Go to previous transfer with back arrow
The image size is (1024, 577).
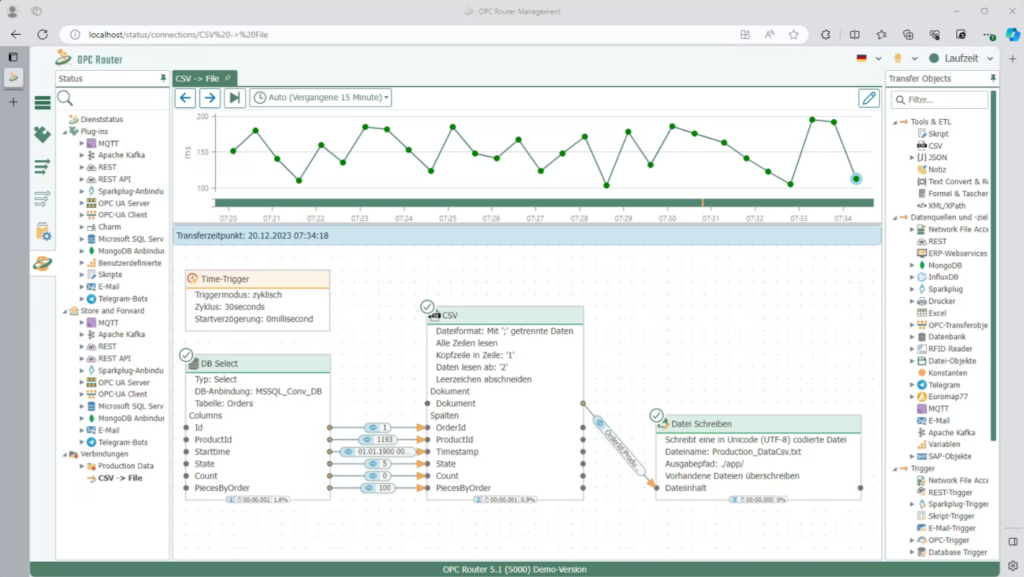[185, 98]
